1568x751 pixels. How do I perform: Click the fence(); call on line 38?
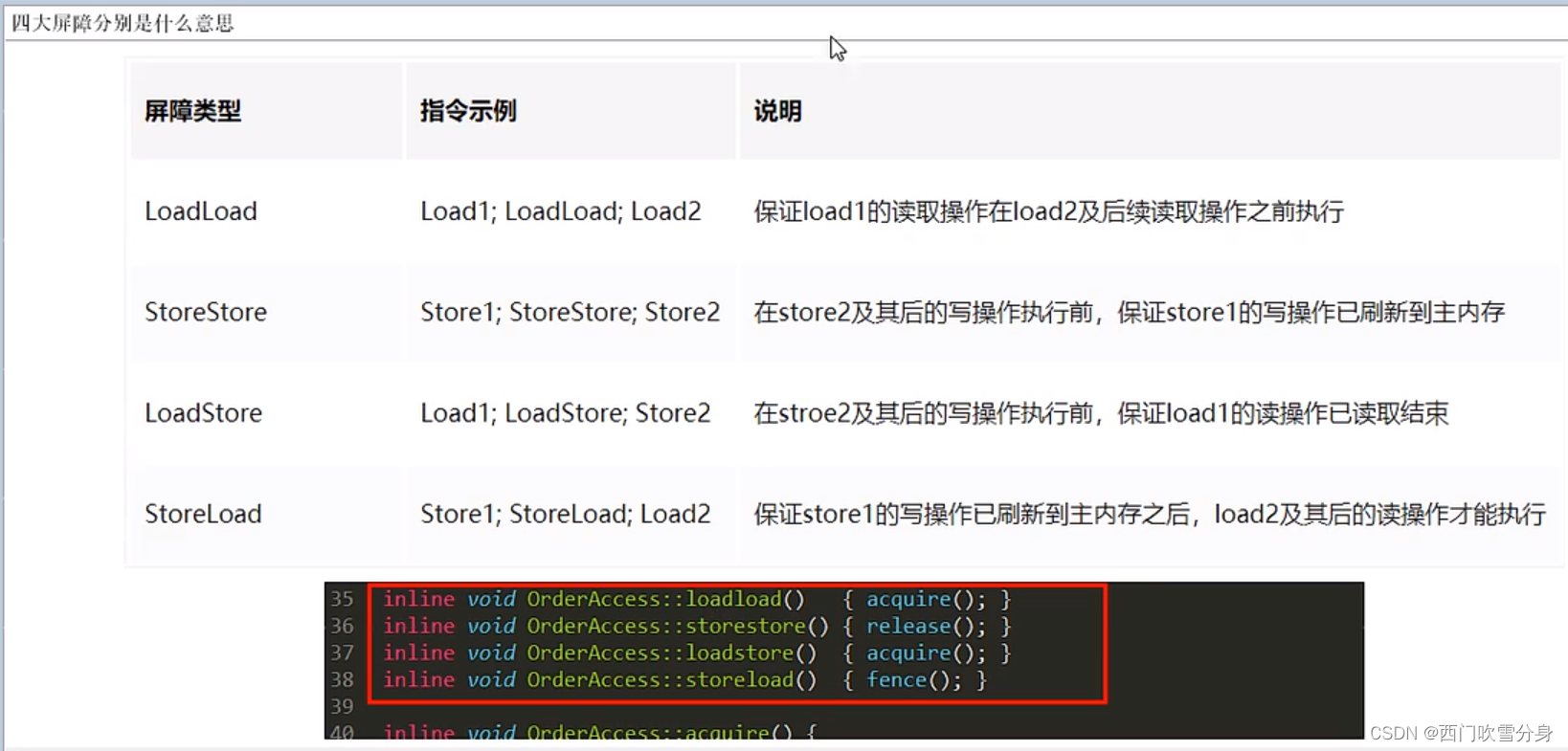tap(913, 679)
